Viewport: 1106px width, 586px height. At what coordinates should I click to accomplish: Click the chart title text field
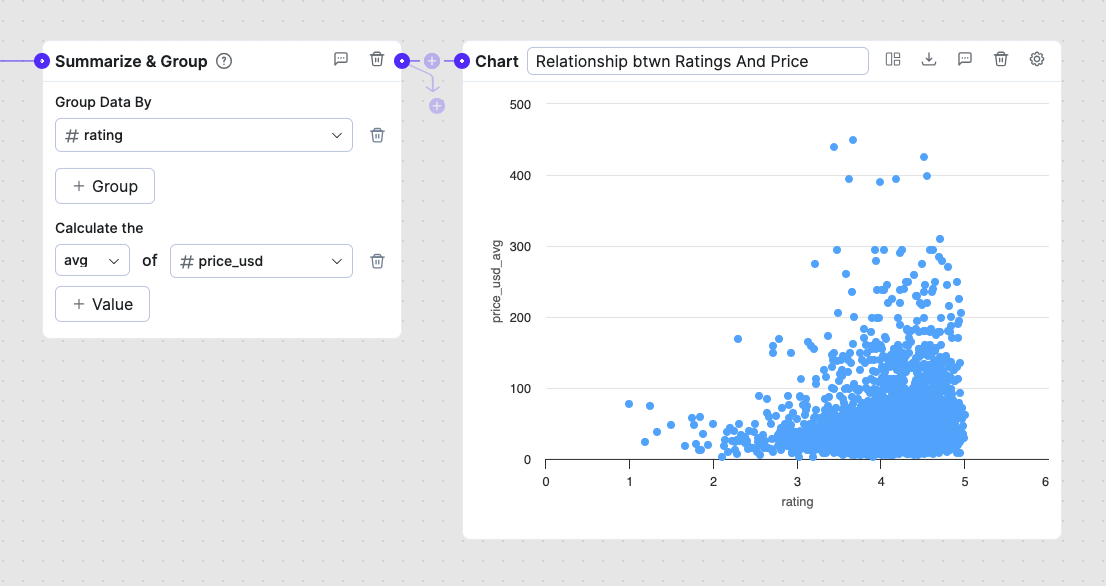click(697, 61)
